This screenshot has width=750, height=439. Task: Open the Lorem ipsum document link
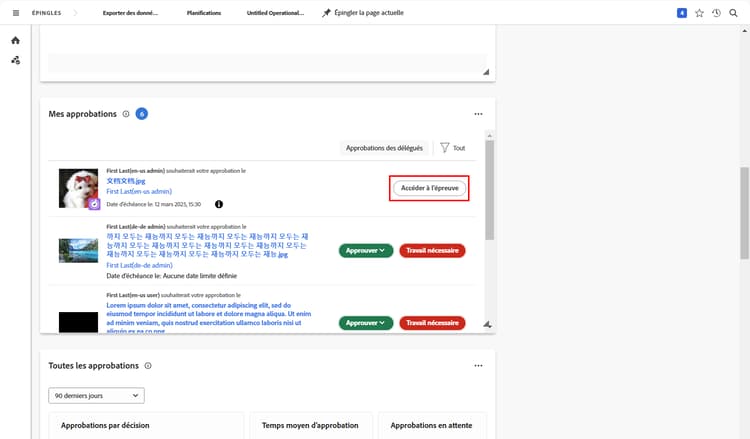209,318
